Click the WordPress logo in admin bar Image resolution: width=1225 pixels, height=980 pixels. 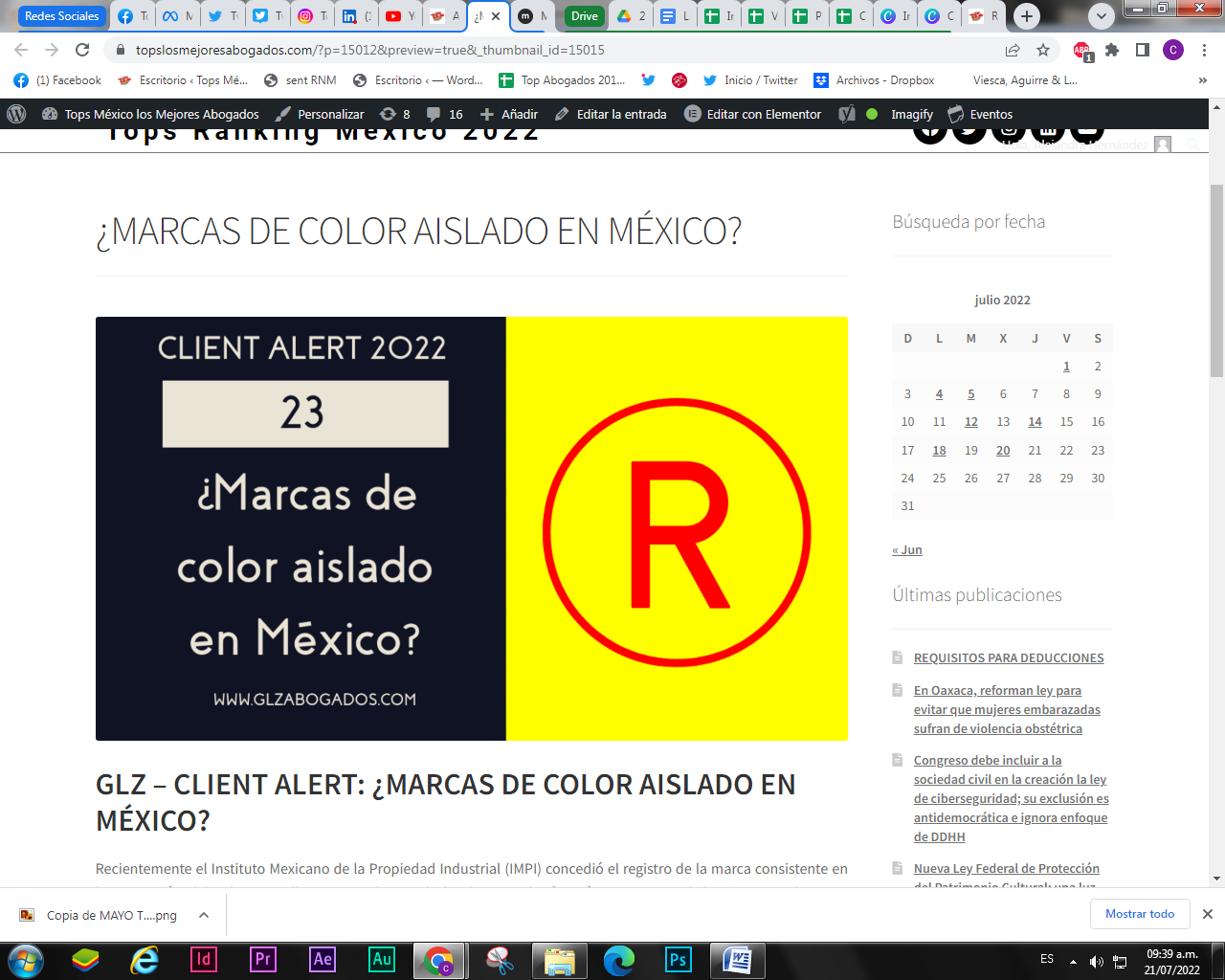(16, 114)
